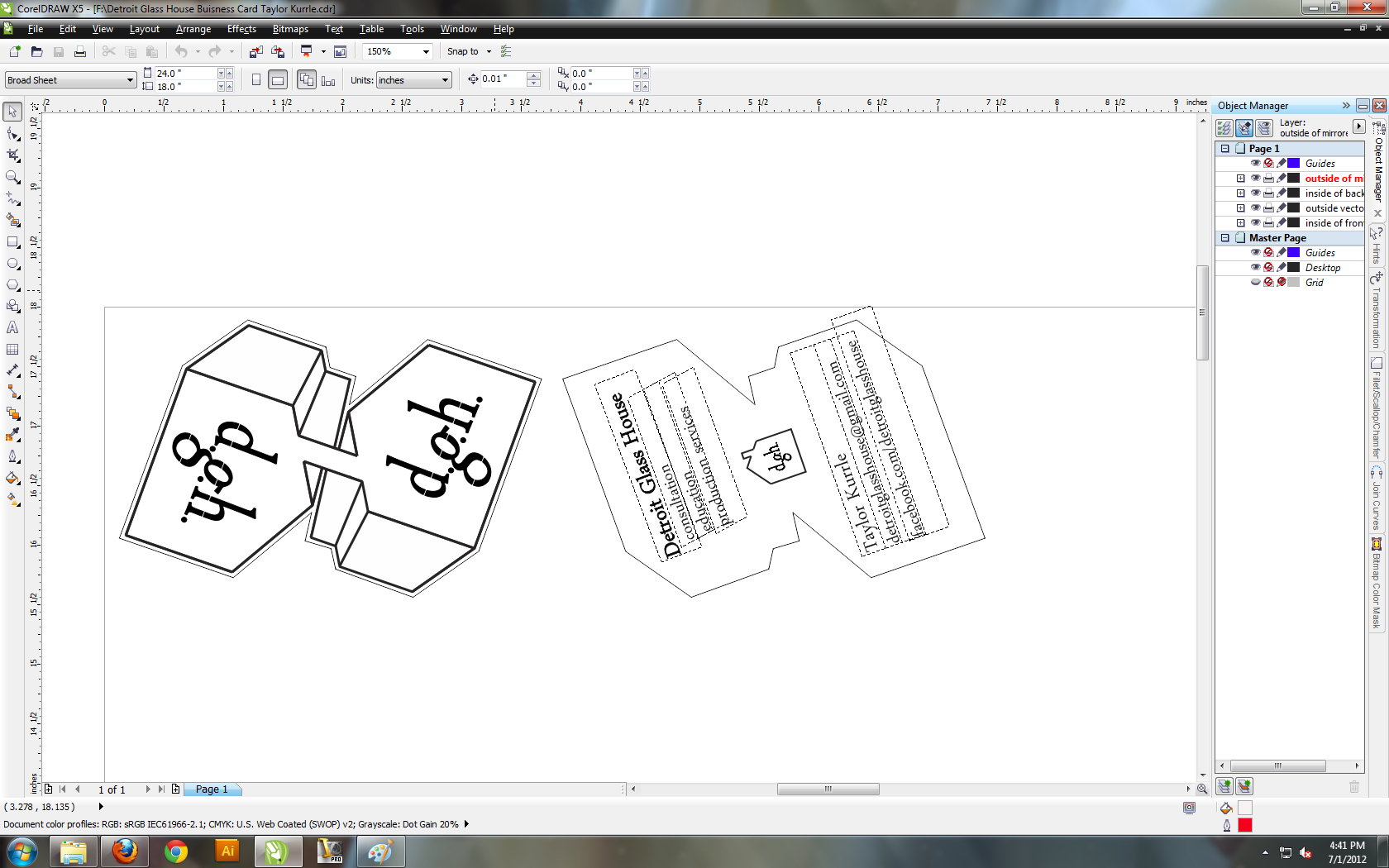Click the Snap options icon
Viewport: 1389px width, 868px height.
click(x=507, y=51)
